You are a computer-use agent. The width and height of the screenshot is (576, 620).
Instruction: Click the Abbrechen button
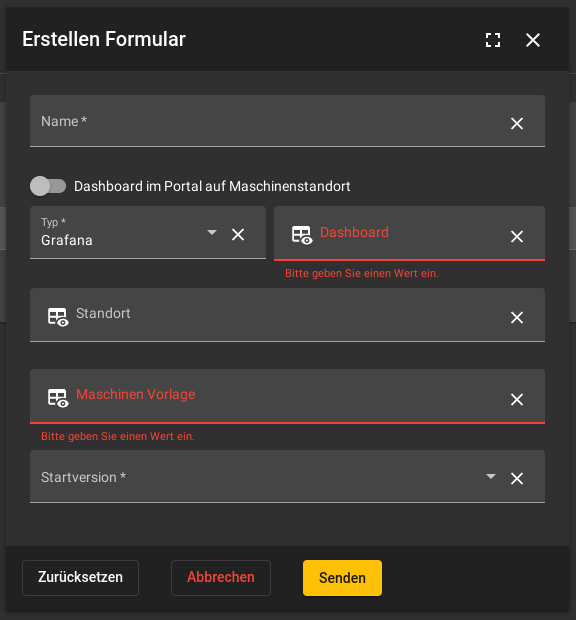click(221, 577)
